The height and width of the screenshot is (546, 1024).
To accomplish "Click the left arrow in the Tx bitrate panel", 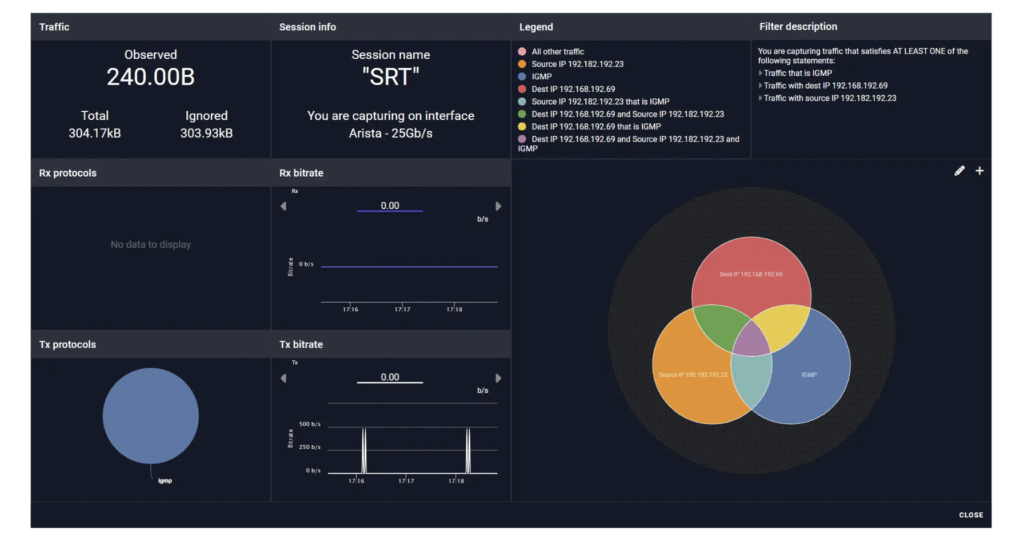I will tap(283, 378).
